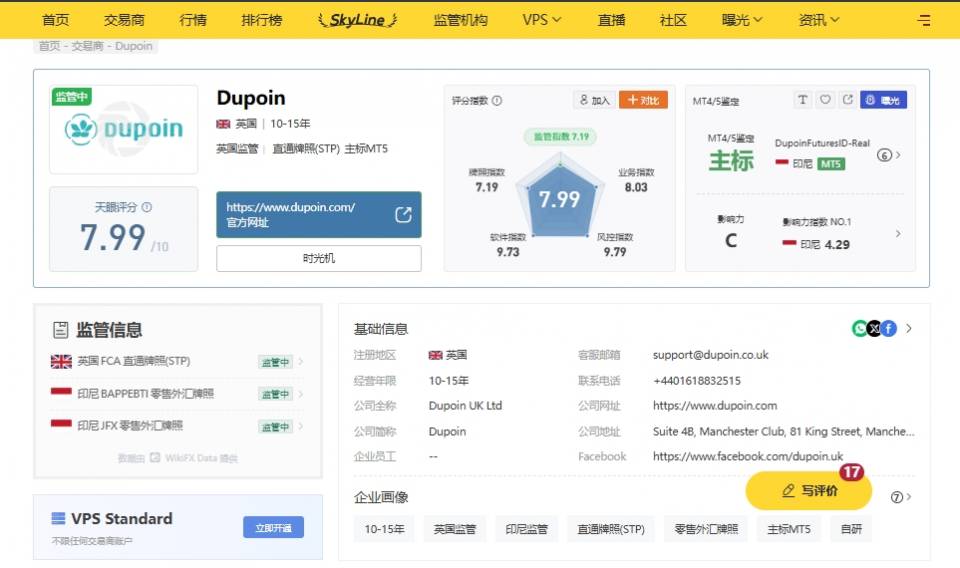Go to 首页 in the top navigation

coord(56,20)
